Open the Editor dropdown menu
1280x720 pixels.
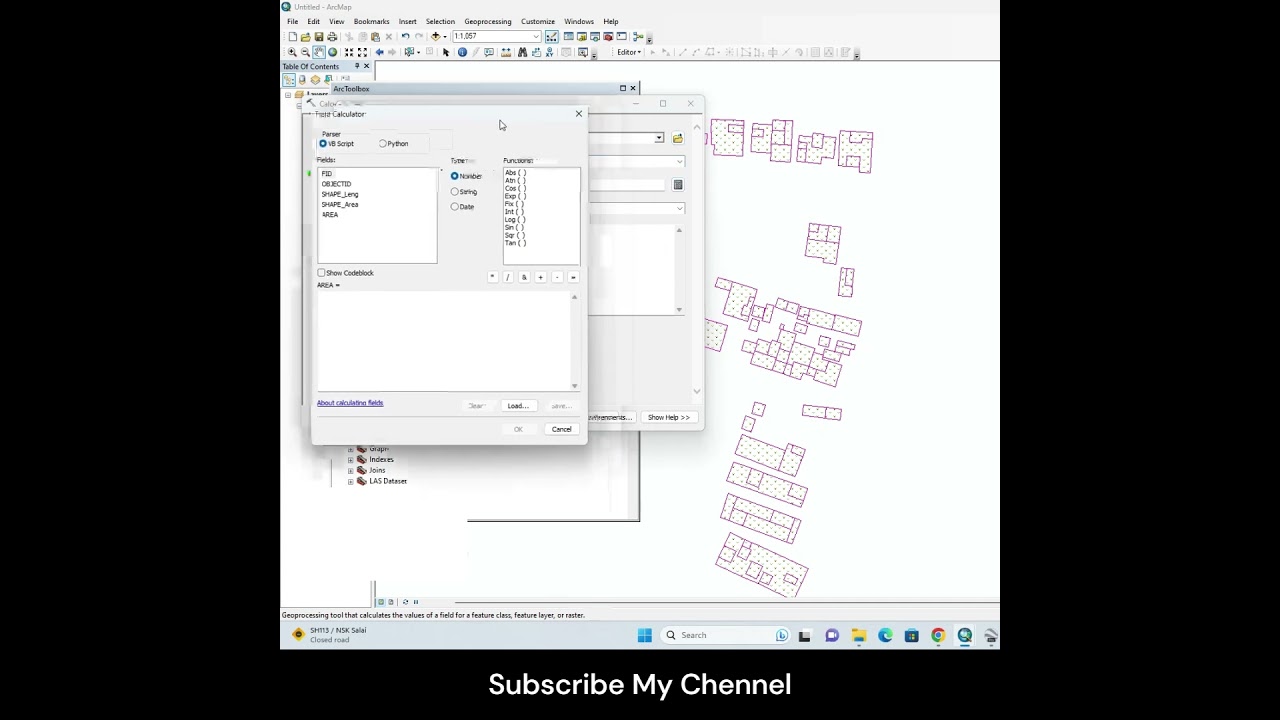pos(629,52)
